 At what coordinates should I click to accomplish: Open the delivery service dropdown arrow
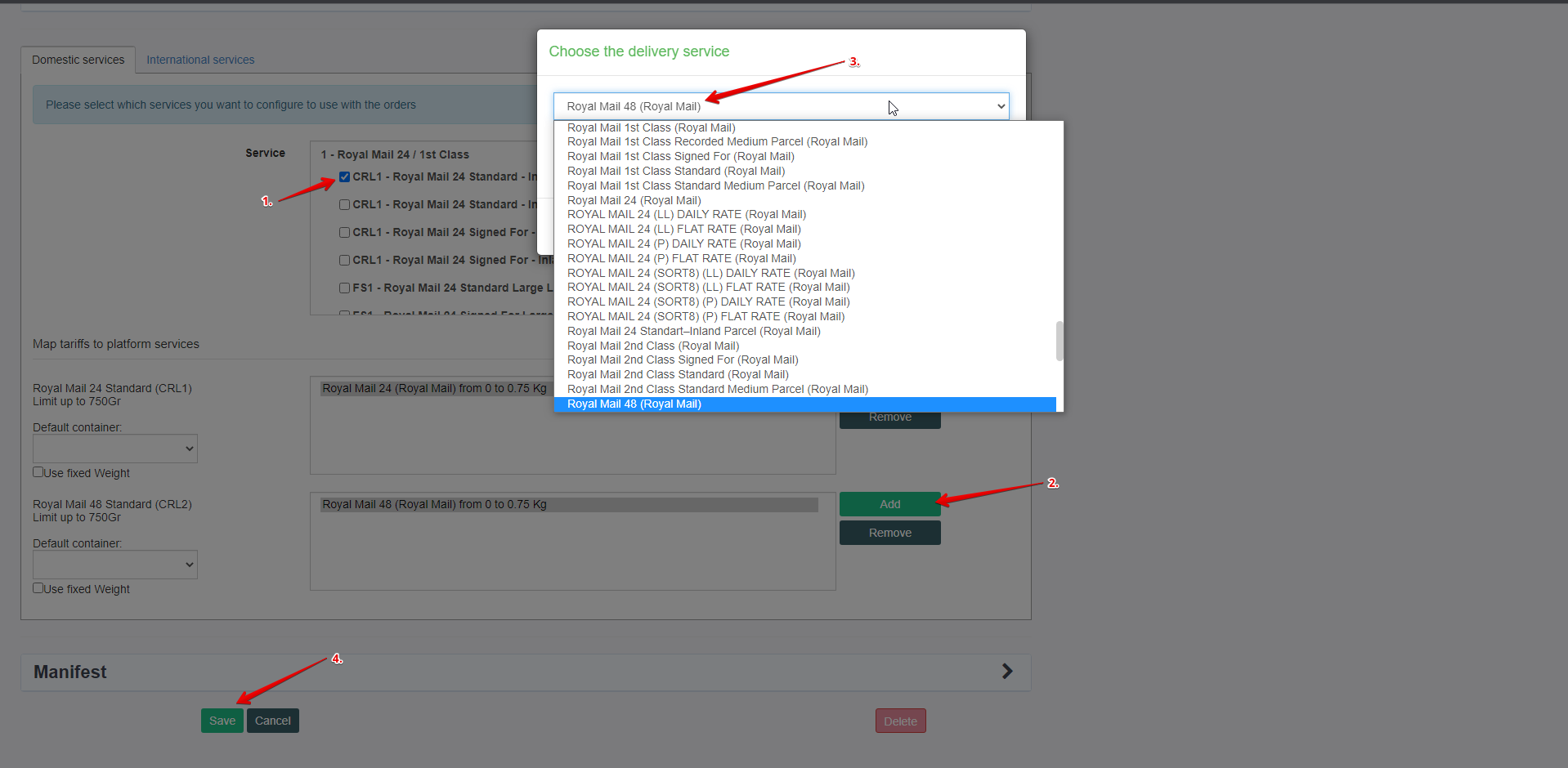click(1001, 106)
